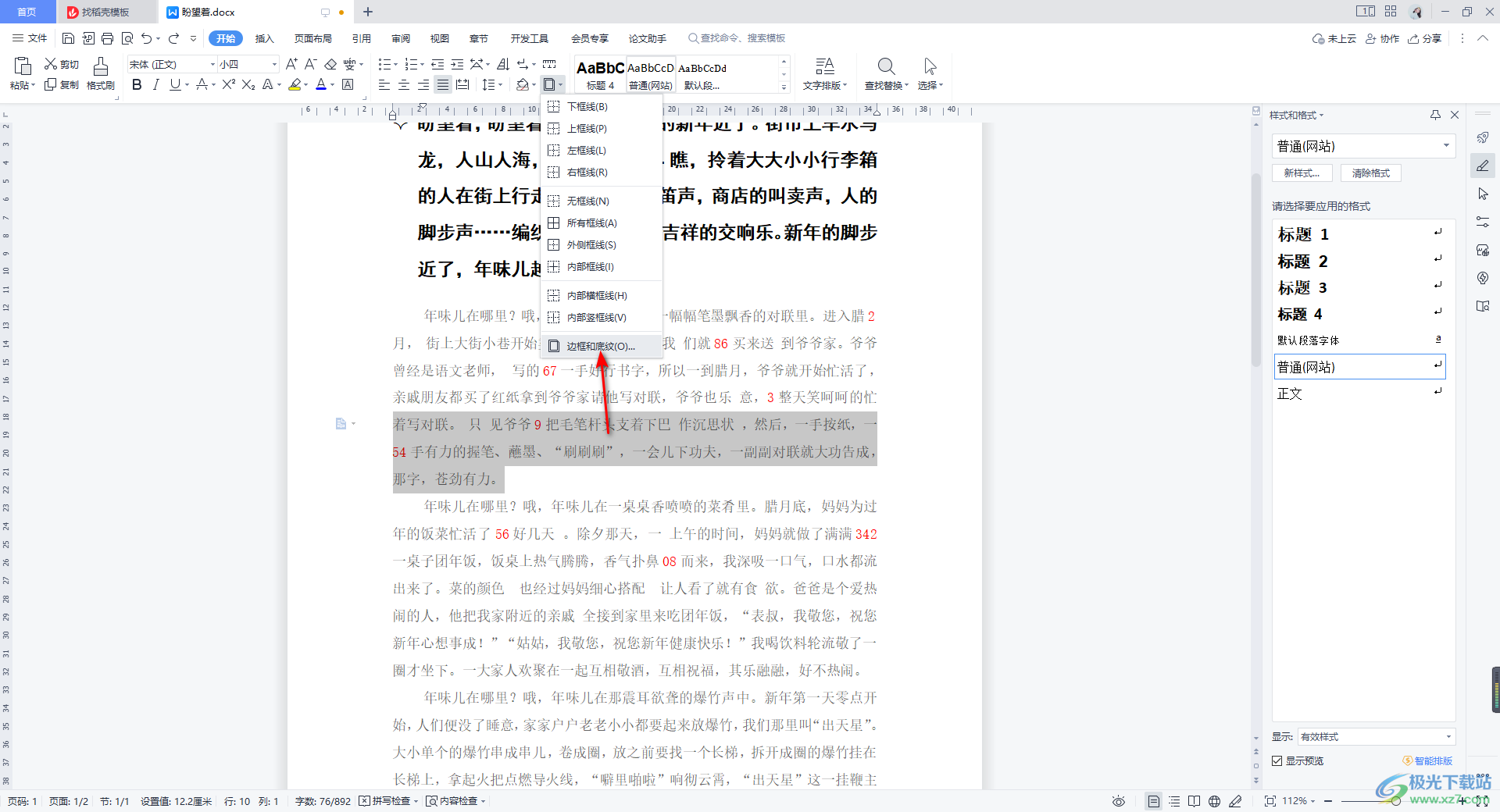Open zoom percentage menu
Image resolution: width=1500 pixels, height=812 pixels.
click(1299, 801)
